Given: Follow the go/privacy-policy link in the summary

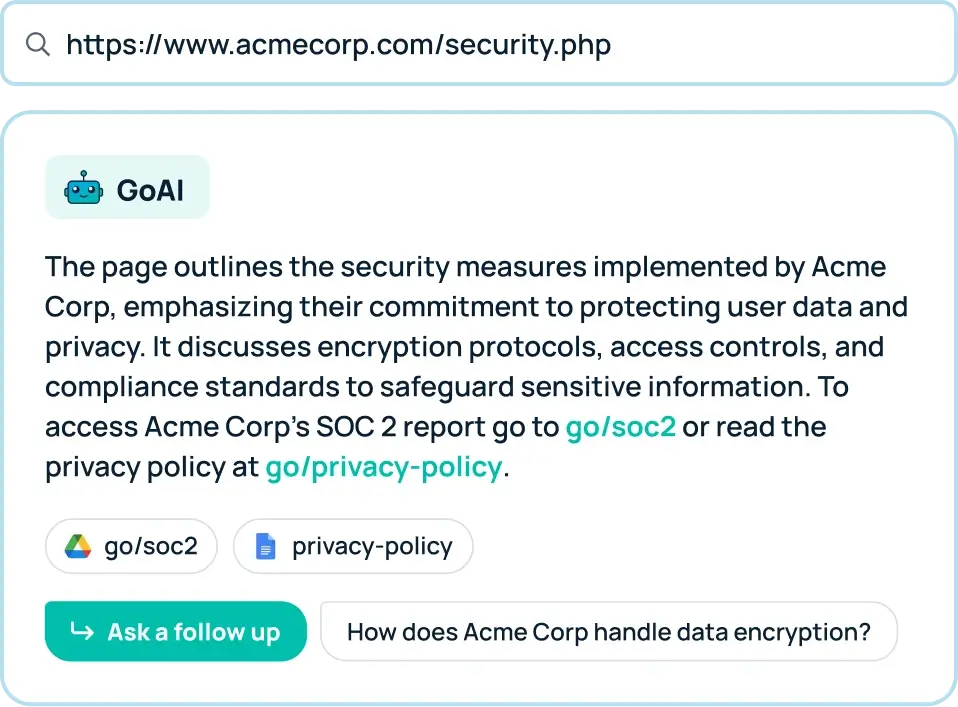Looking at the screenshot, I should coord(383,467).
